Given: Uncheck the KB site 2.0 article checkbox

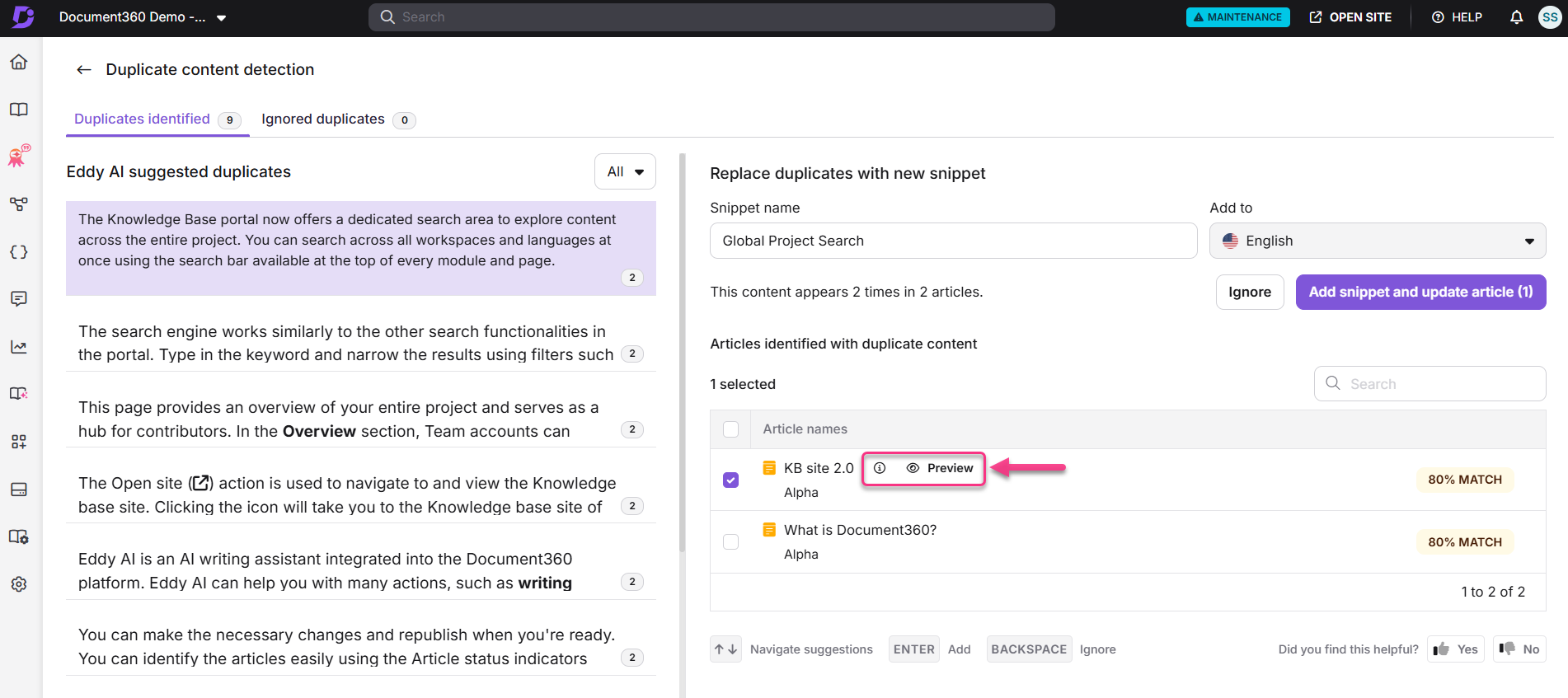Looking at the screenshot, I should point(730,480).
